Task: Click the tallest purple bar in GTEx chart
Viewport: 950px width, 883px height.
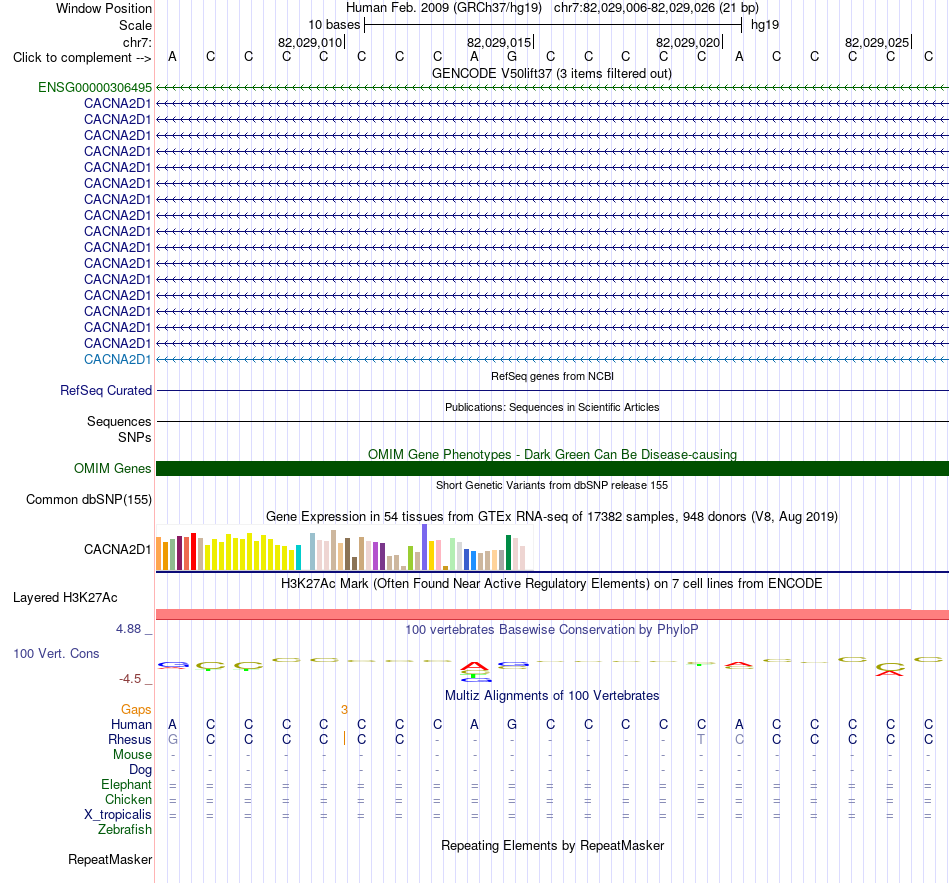Action: tap(424, 547)
